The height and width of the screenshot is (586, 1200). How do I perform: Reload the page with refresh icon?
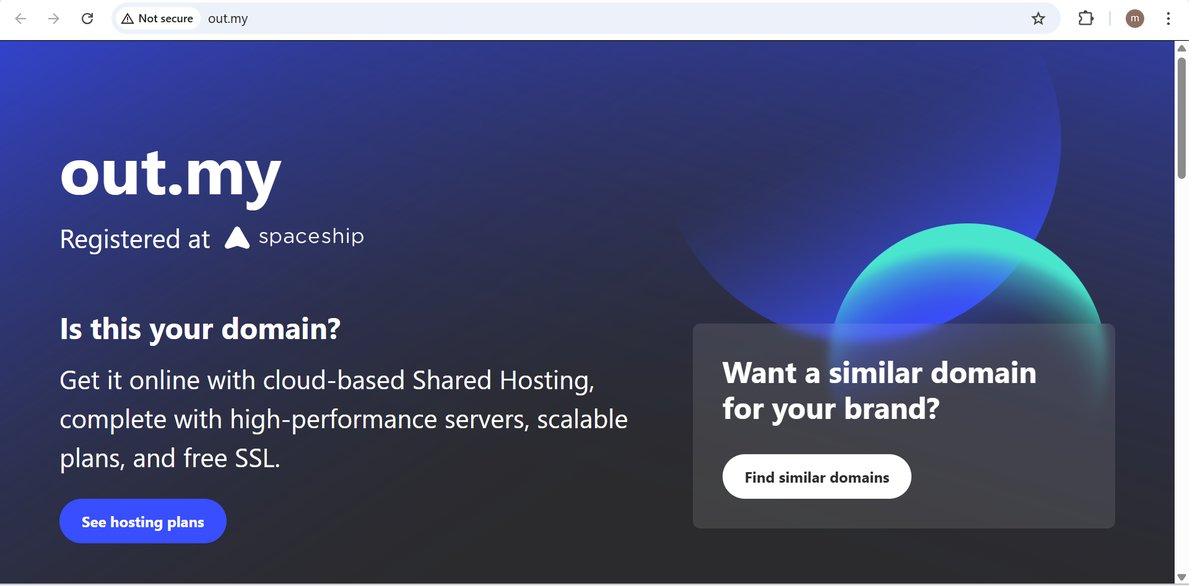(x=87, y=18)
